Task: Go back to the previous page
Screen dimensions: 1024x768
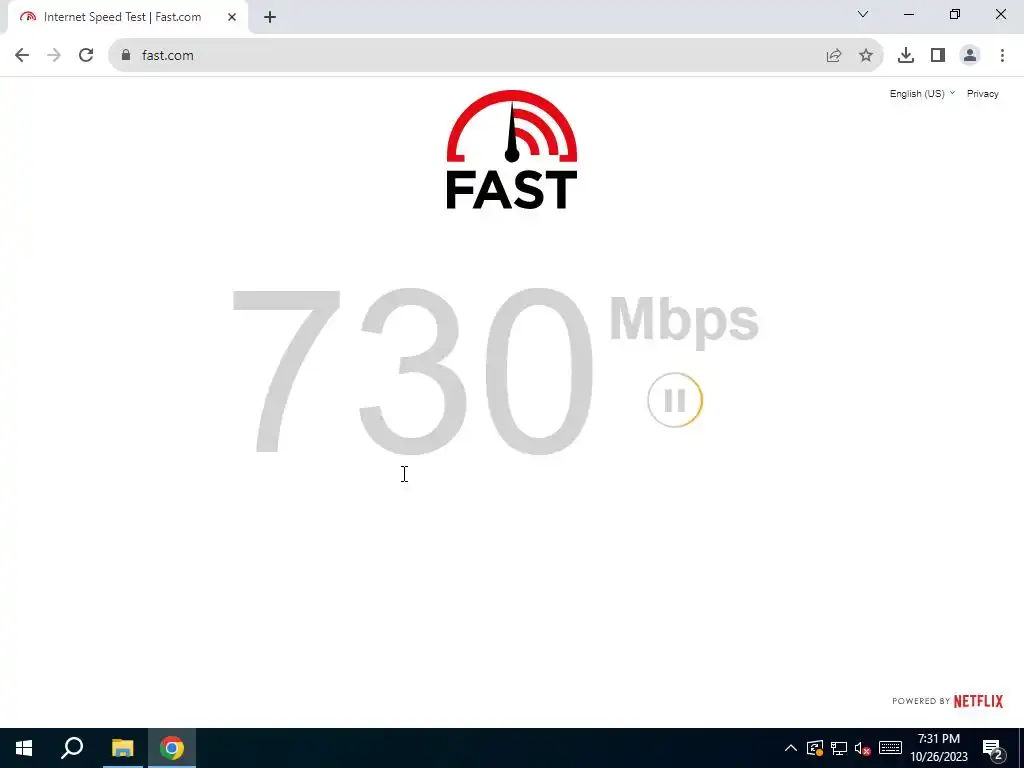Action: click(x=22, y=56)
